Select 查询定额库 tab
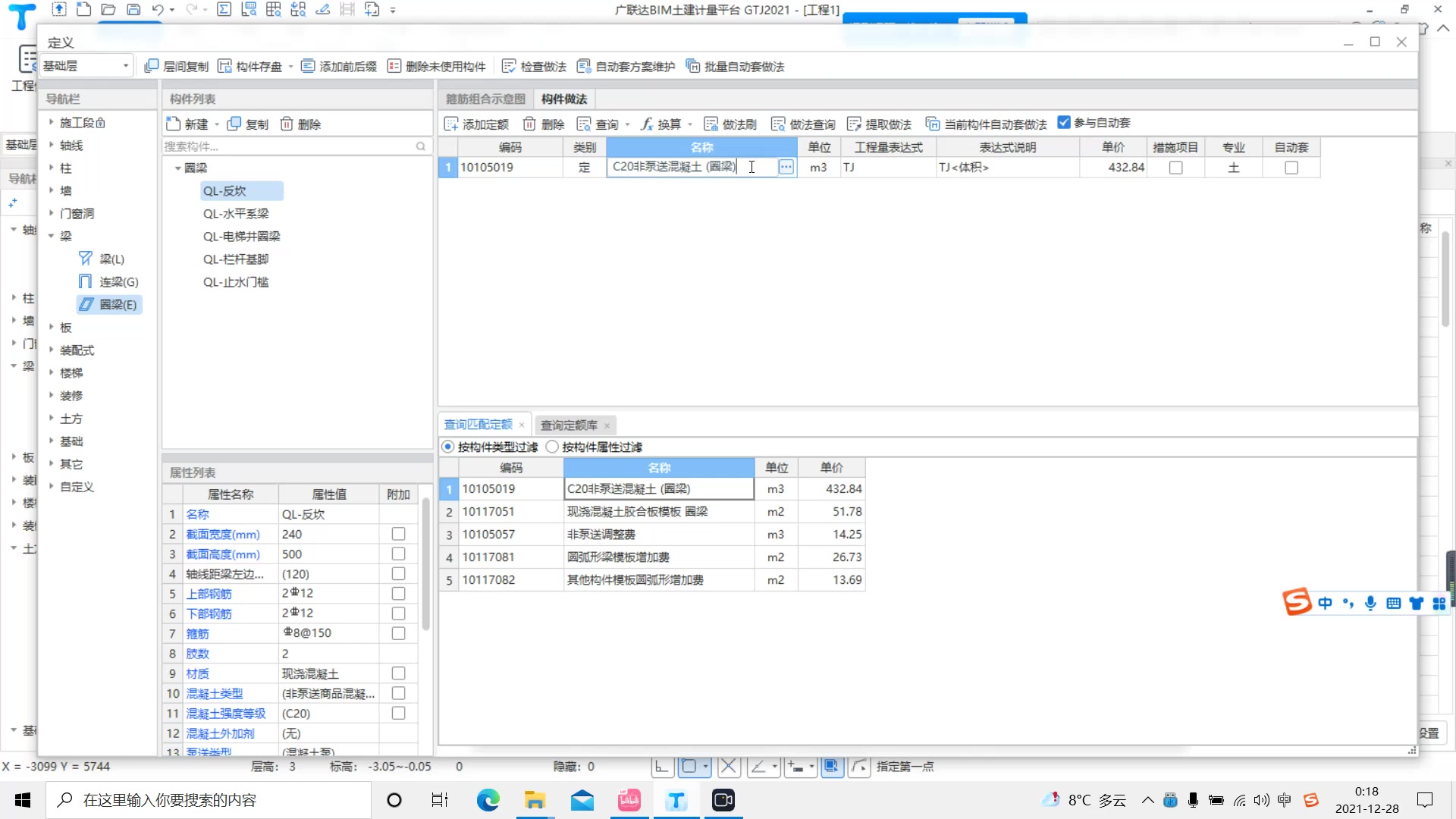1456x819 pixels. [569, 425]
